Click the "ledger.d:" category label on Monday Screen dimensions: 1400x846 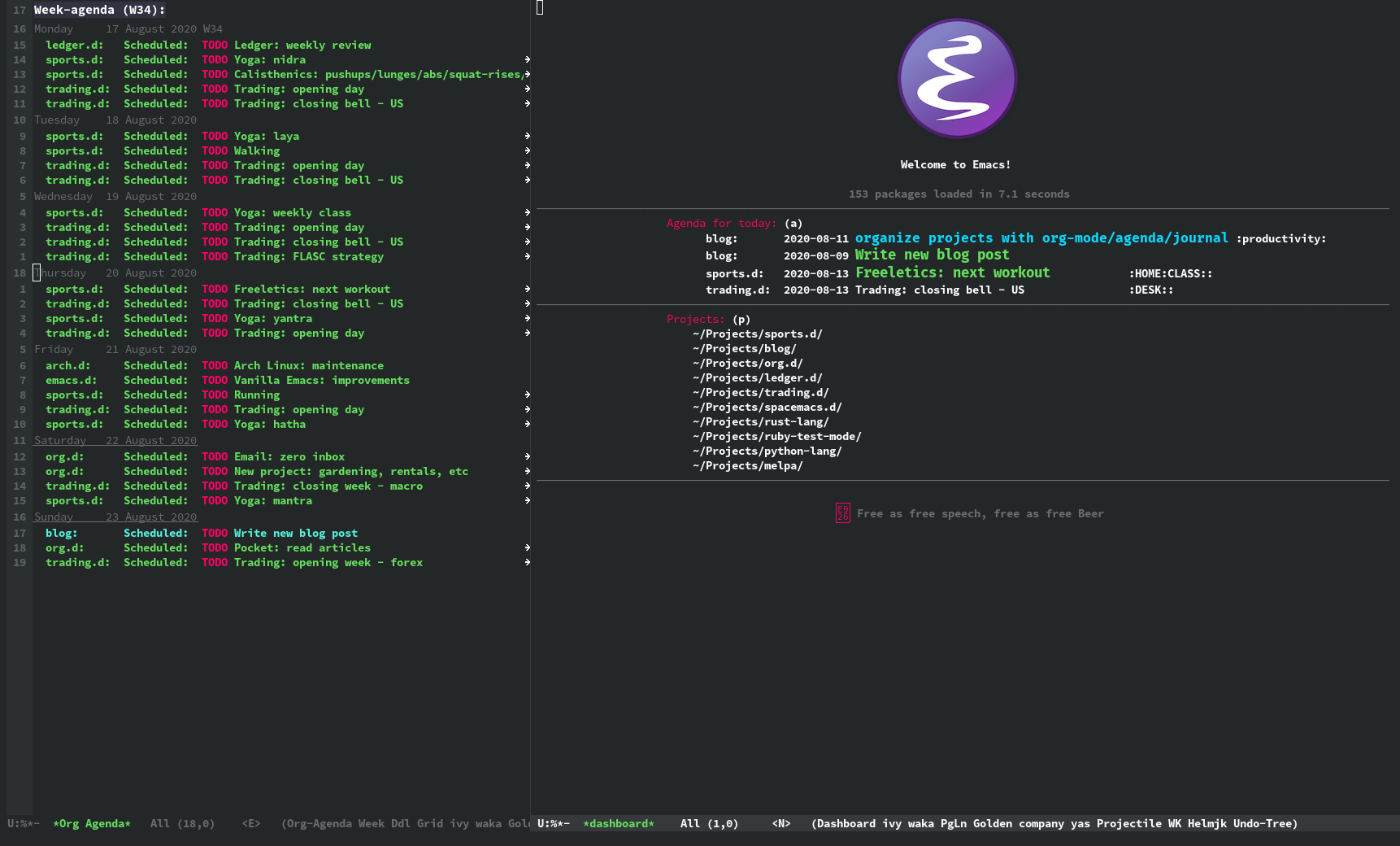coord(75,45)
